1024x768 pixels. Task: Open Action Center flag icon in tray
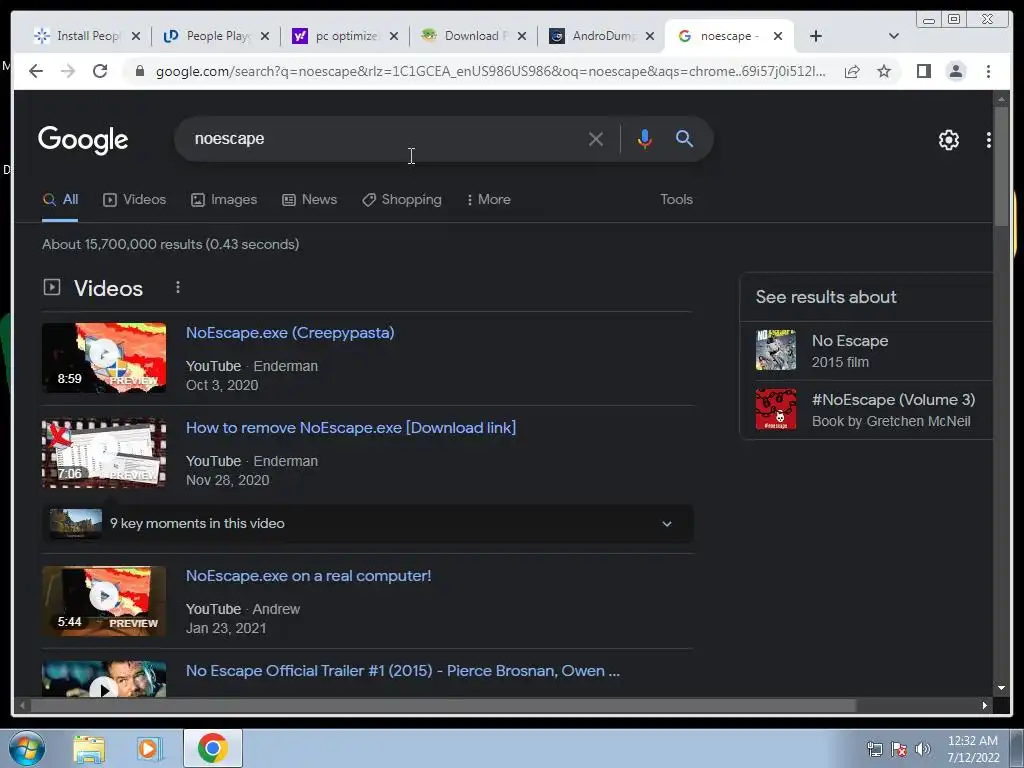pos(899,749)
